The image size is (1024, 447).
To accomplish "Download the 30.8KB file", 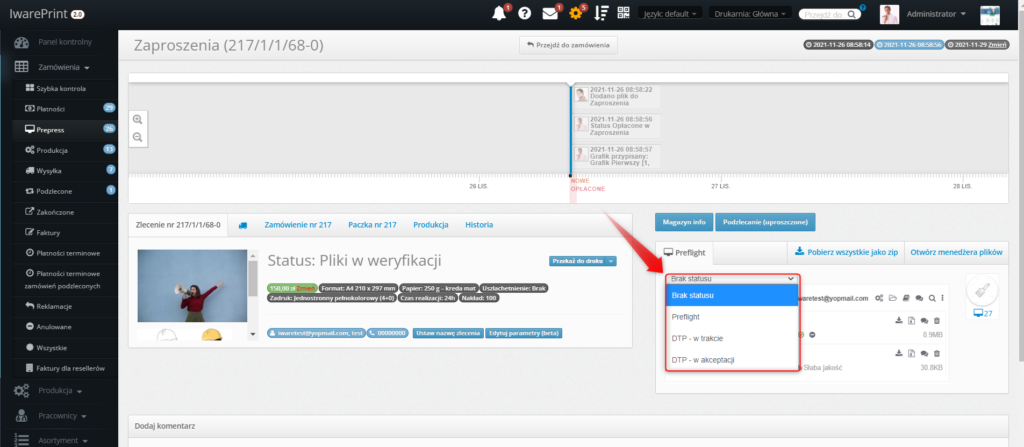I will [x=899, y=353].
